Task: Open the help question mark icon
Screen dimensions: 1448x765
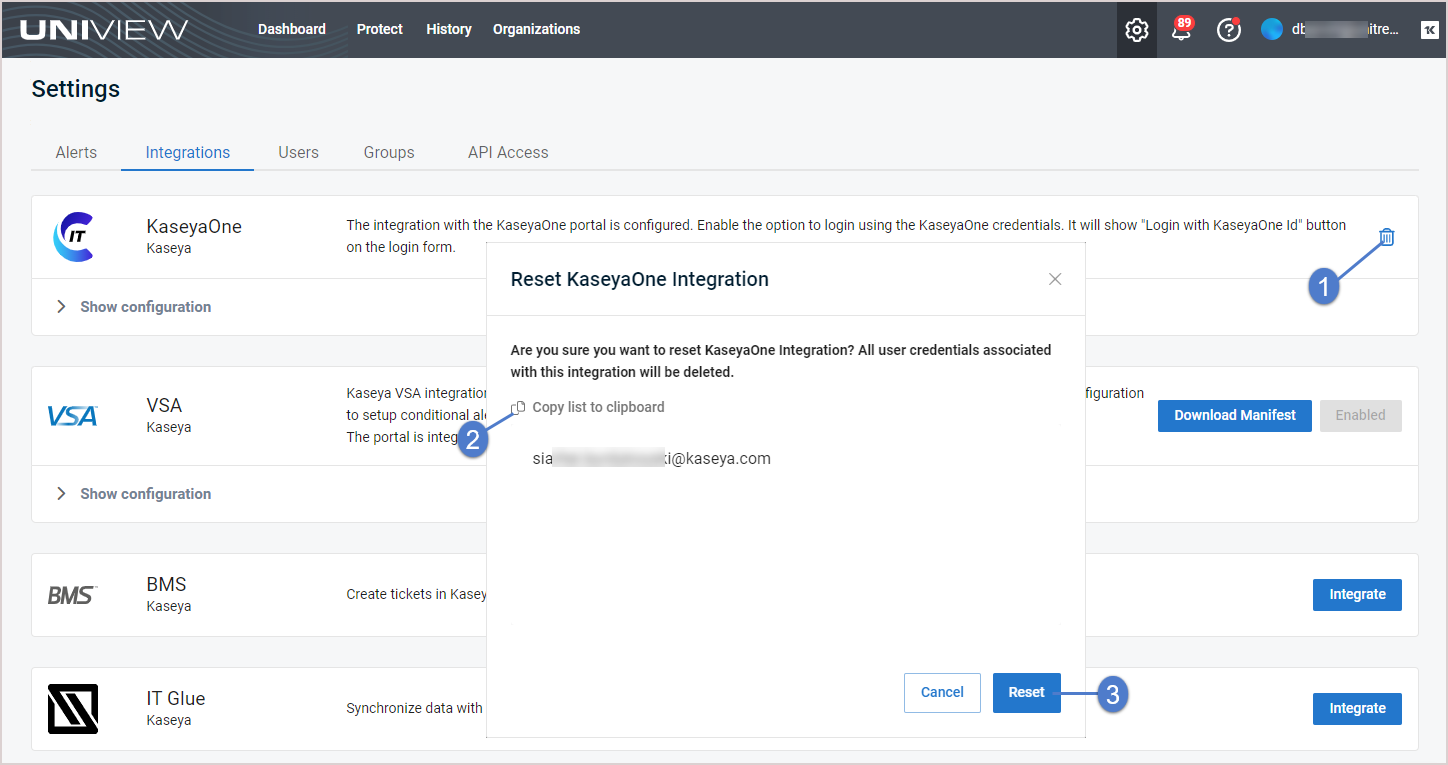Action: point(1228,30)
